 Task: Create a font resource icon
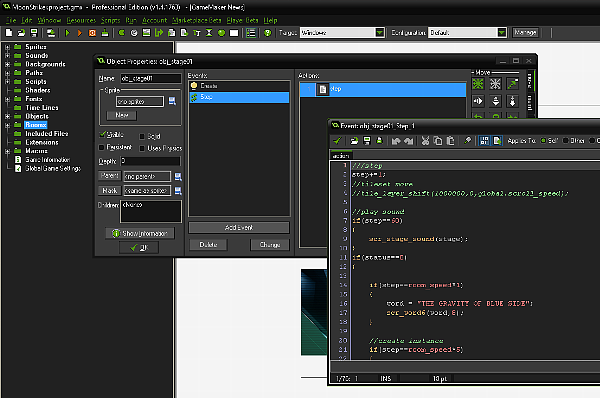[x=197, y=33]
